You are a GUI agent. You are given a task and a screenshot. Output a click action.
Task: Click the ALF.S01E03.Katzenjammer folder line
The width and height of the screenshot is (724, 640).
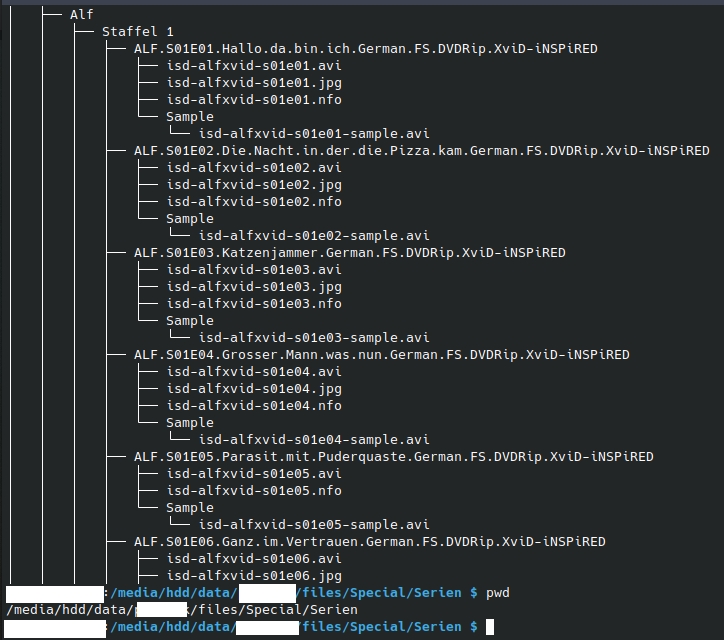(350, 253)
